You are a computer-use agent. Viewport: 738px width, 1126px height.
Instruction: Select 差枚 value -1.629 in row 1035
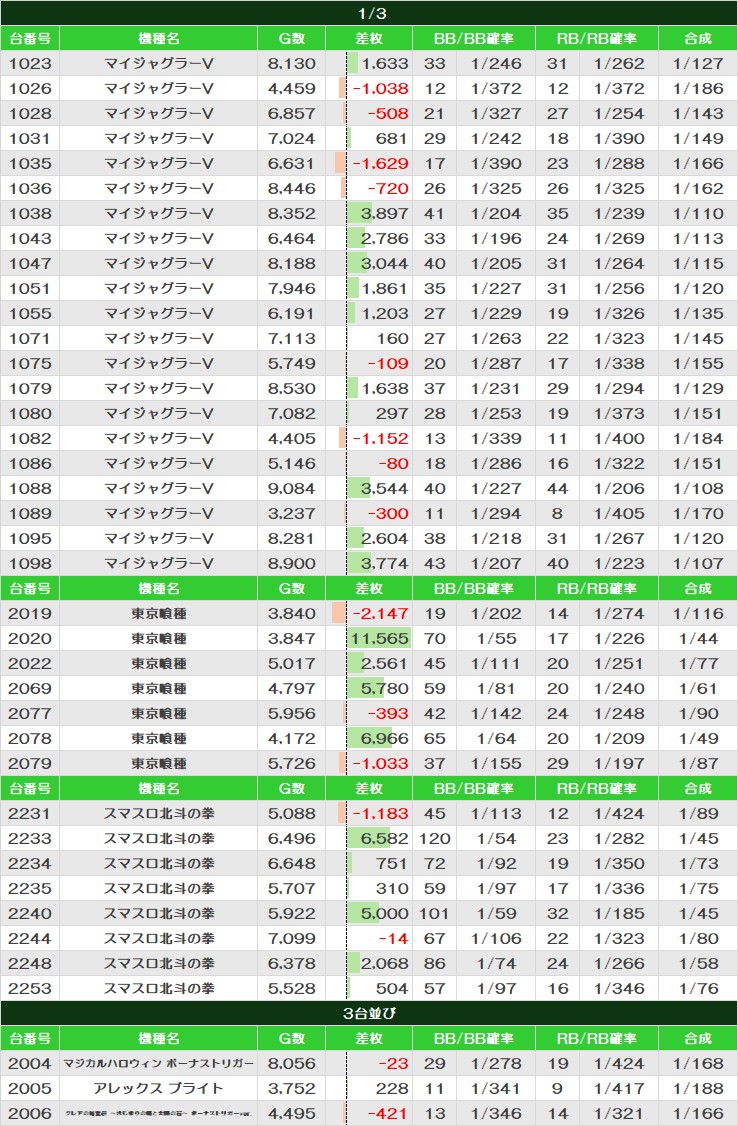pyautogui.click(x=380, y=164)
